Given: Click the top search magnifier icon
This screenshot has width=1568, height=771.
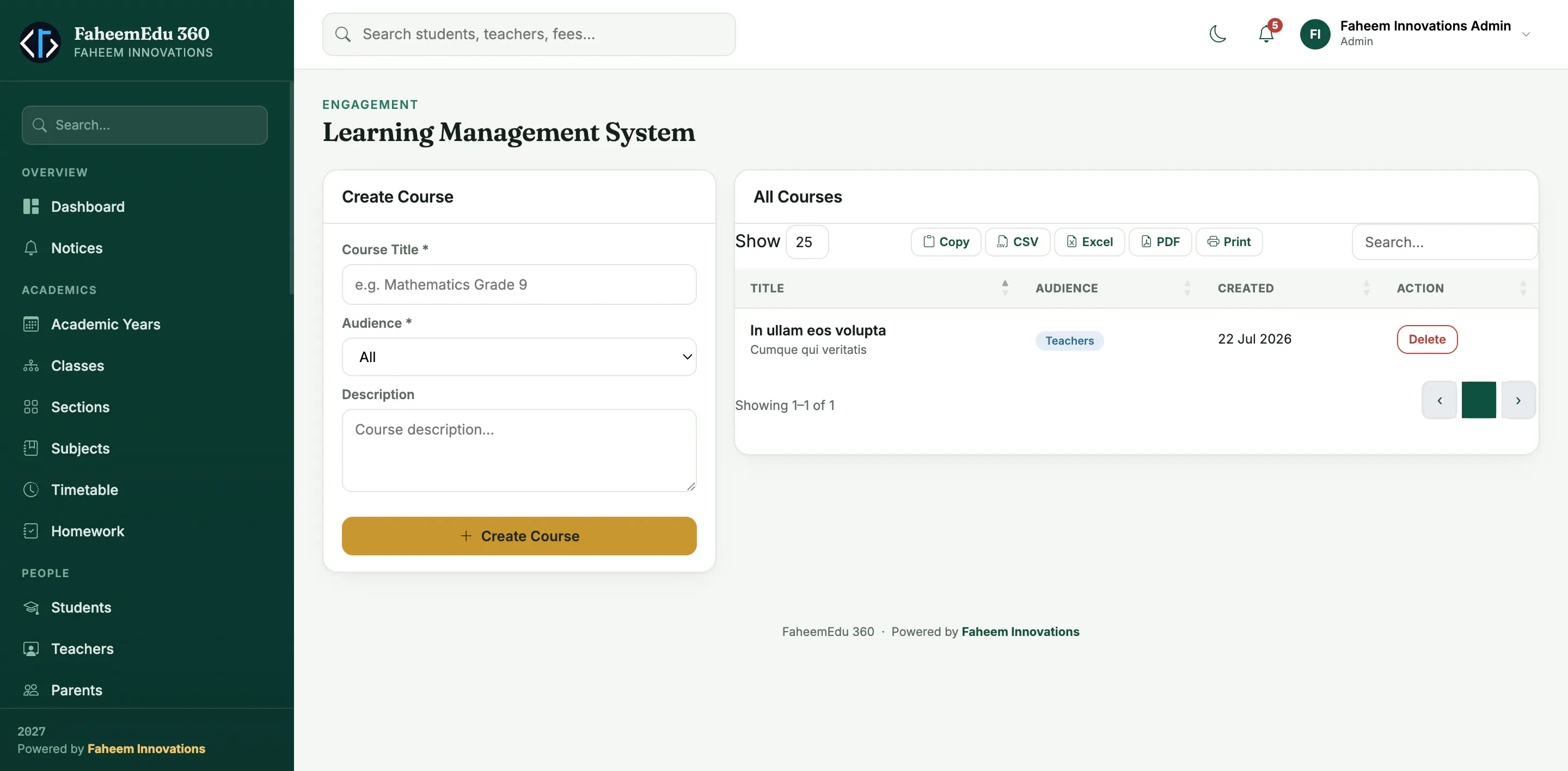Looking at the screenshot, I should (x=342, y=34).
